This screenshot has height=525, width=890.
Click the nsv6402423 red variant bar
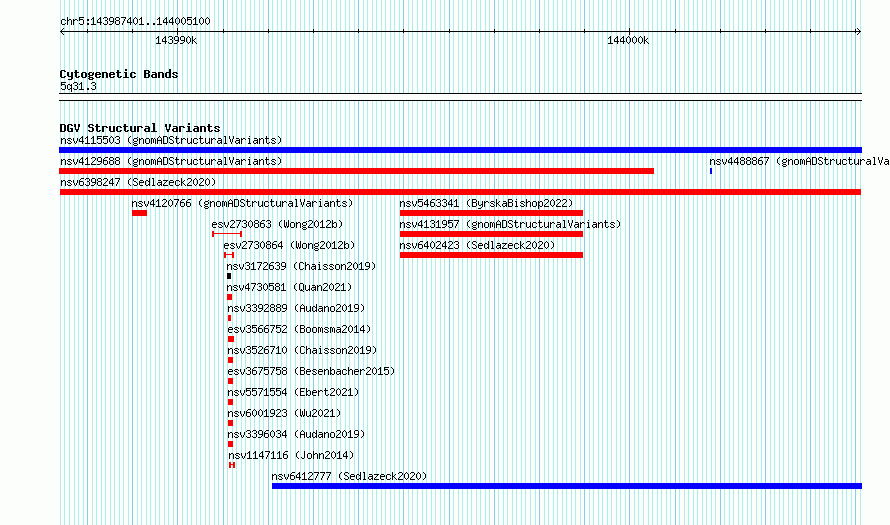click(x=491, y=255)
